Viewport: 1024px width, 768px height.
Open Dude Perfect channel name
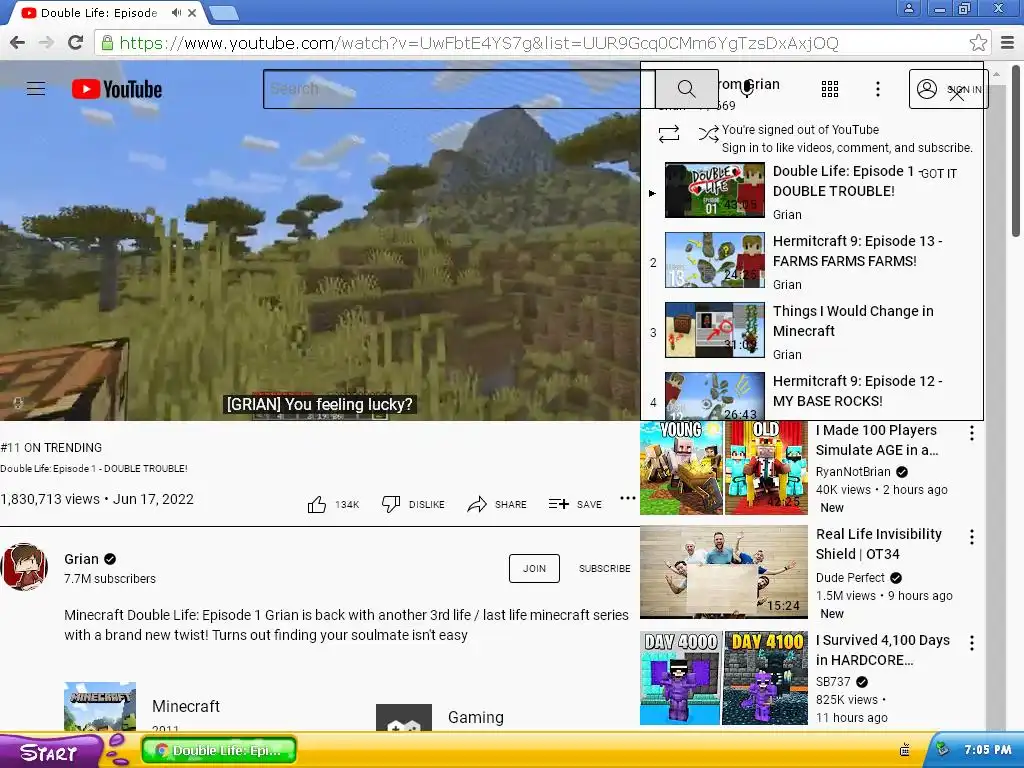coord(850,577)
